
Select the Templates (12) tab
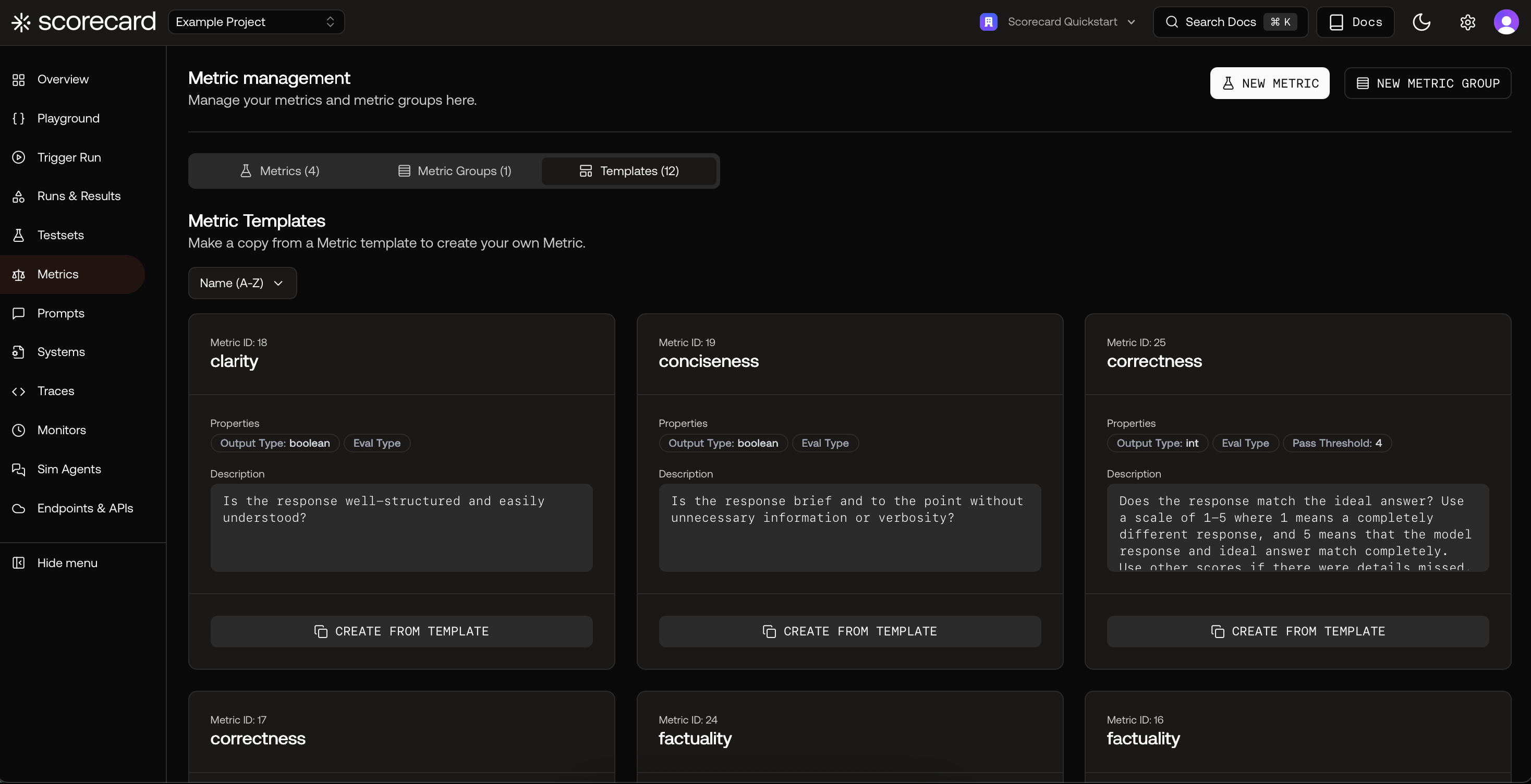coord(629,171)
